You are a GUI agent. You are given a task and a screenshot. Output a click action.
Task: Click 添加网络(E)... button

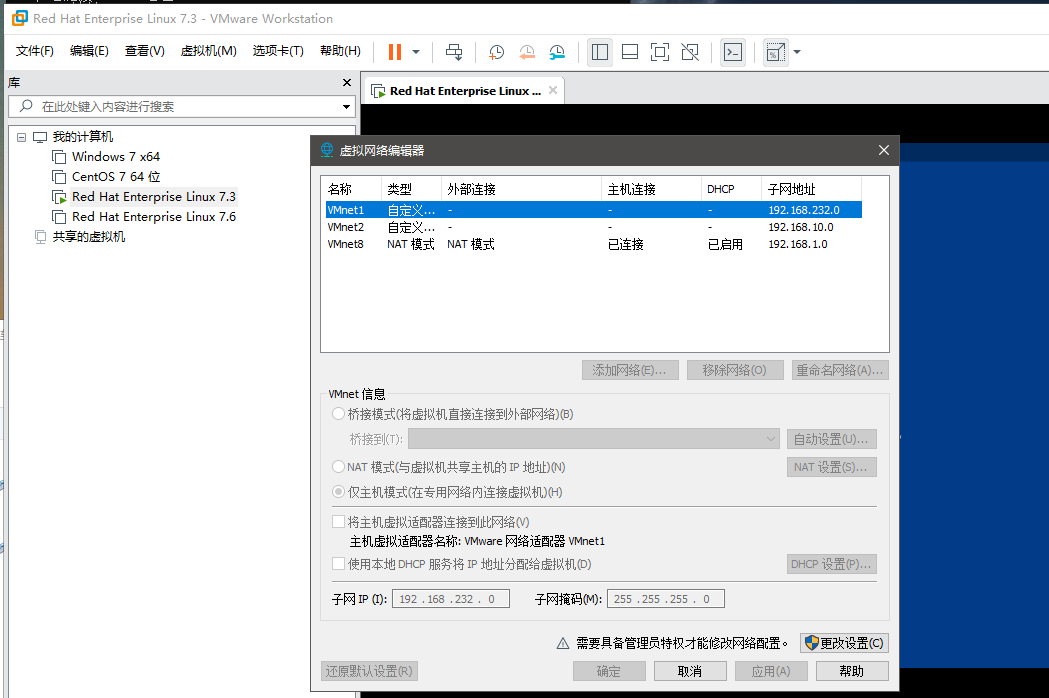pyautogui.click(x=630, y=370)
